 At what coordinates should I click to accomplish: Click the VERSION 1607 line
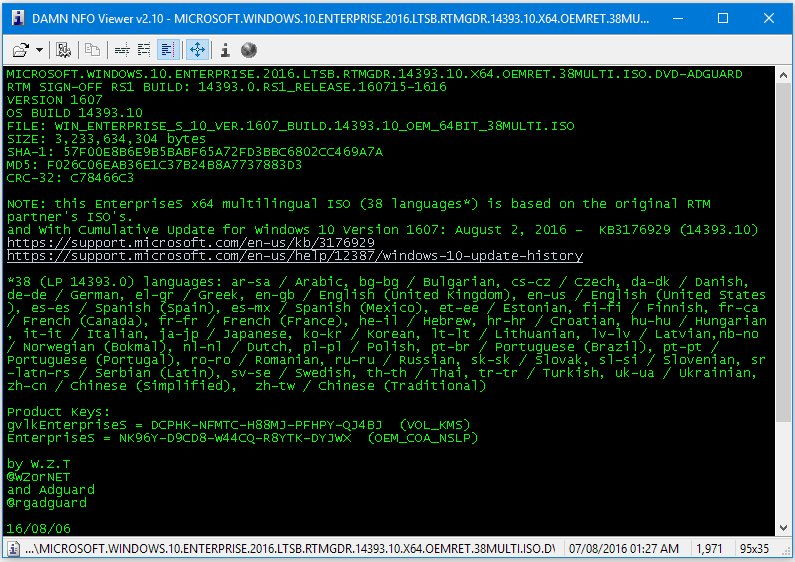coord(55,100)
